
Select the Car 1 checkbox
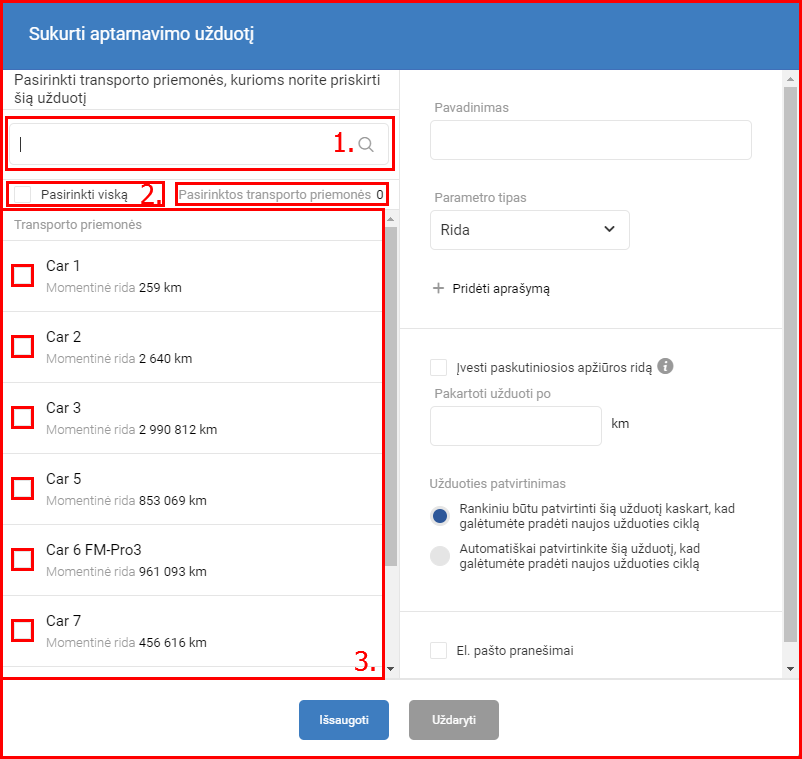pyautogui.click(x=22, y=276)
